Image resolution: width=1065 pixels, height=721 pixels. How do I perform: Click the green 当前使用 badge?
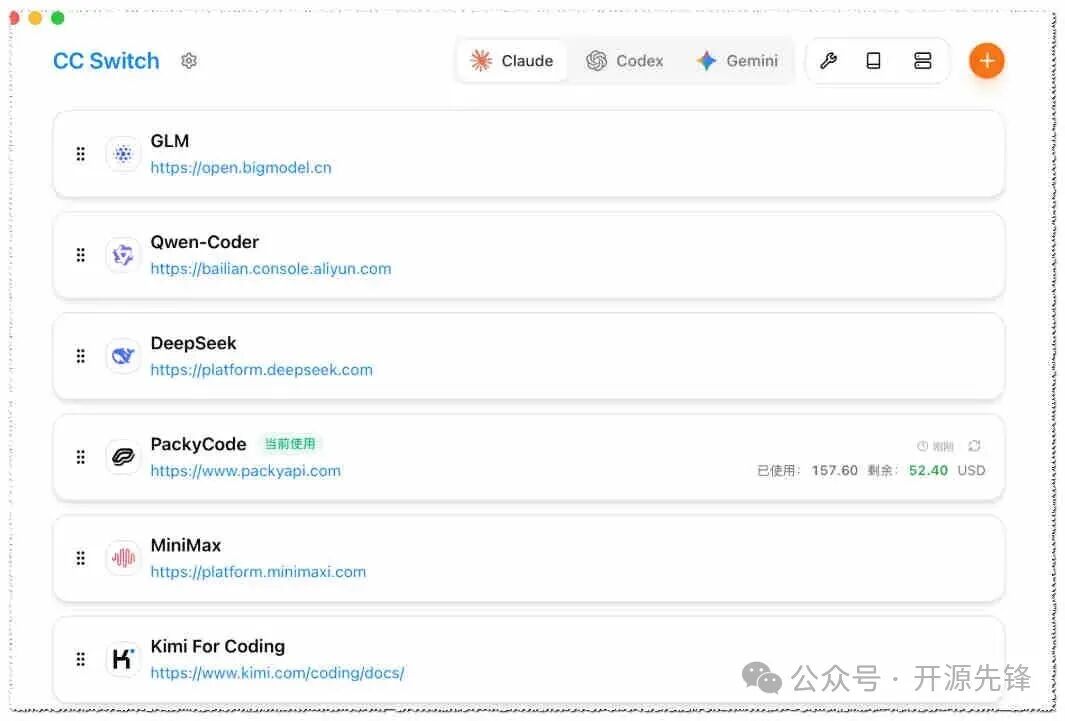pyautogui.click(x=290, y=444)
